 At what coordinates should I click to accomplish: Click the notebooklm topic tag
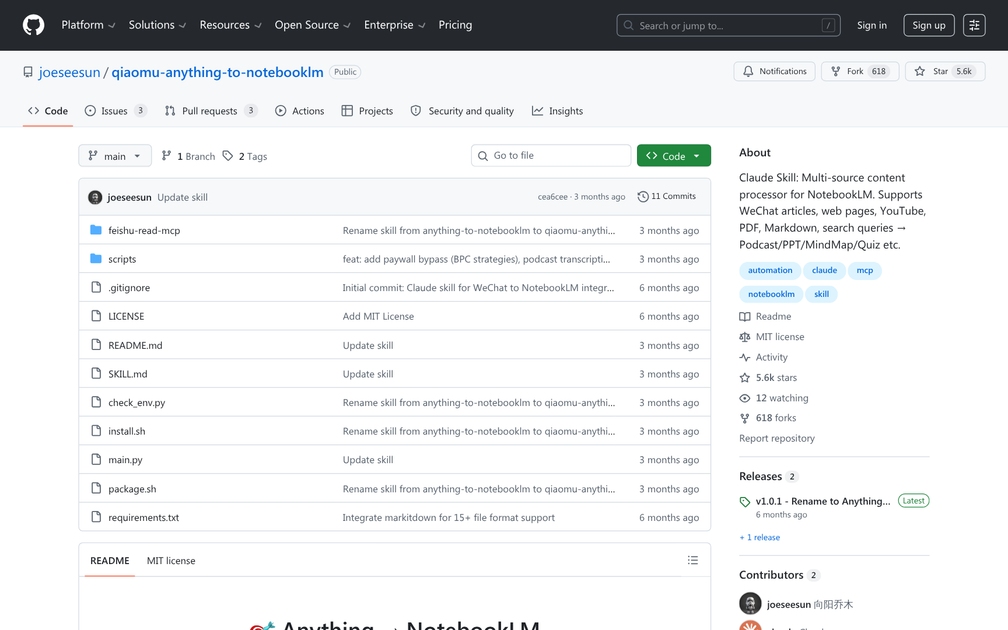pos(771,294)
